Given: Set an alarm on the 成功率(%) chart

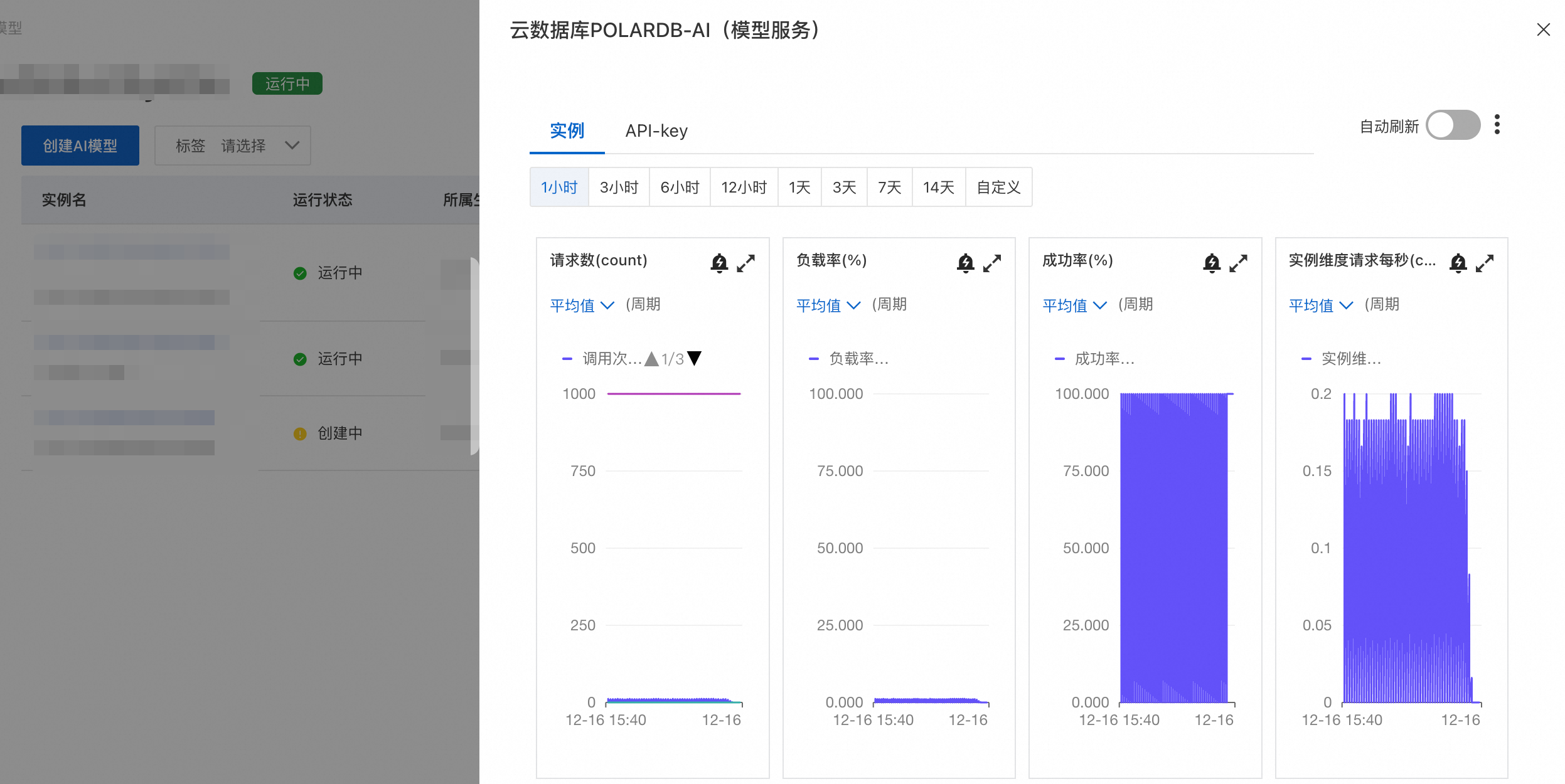Looking at the screenshot, I should (1212, 263).
